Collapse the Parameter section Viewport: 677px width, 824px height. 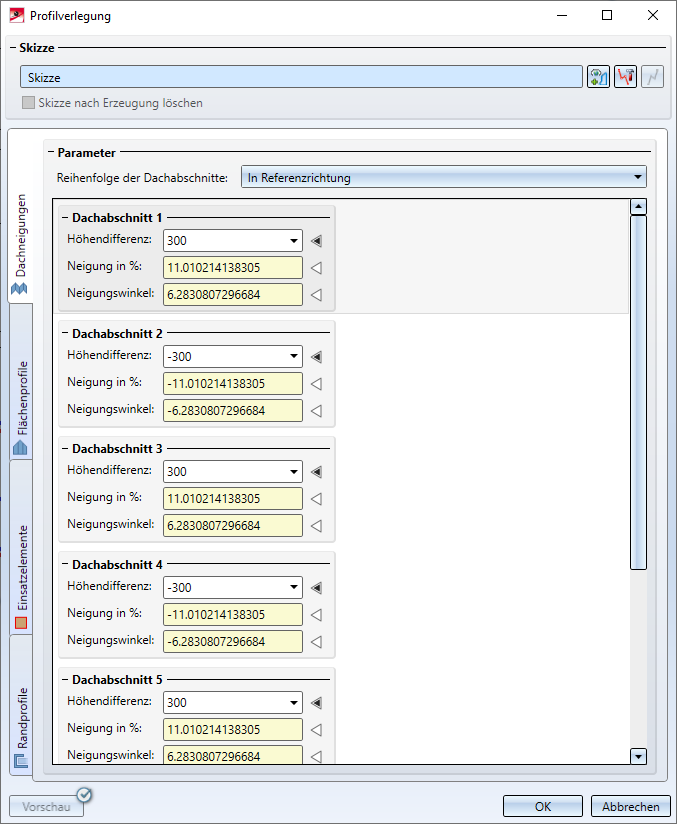51,153
